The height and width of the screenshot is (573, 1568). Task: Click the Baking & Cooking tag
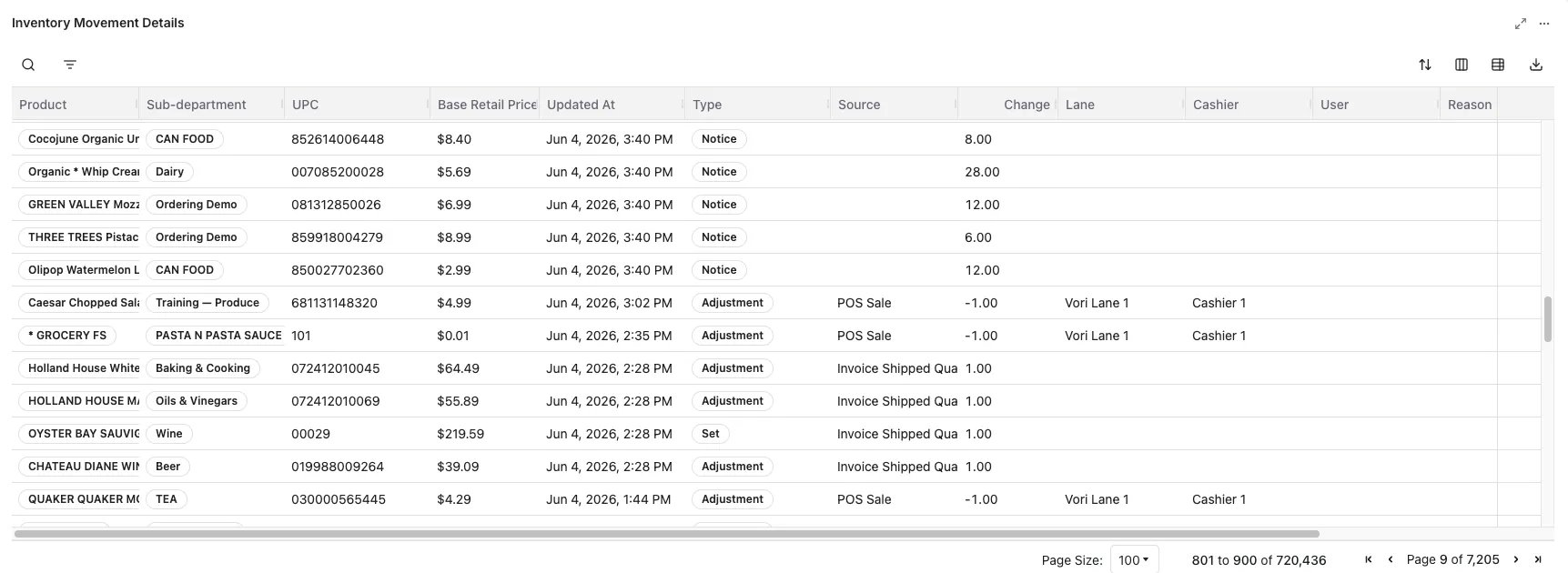(203, 368)
